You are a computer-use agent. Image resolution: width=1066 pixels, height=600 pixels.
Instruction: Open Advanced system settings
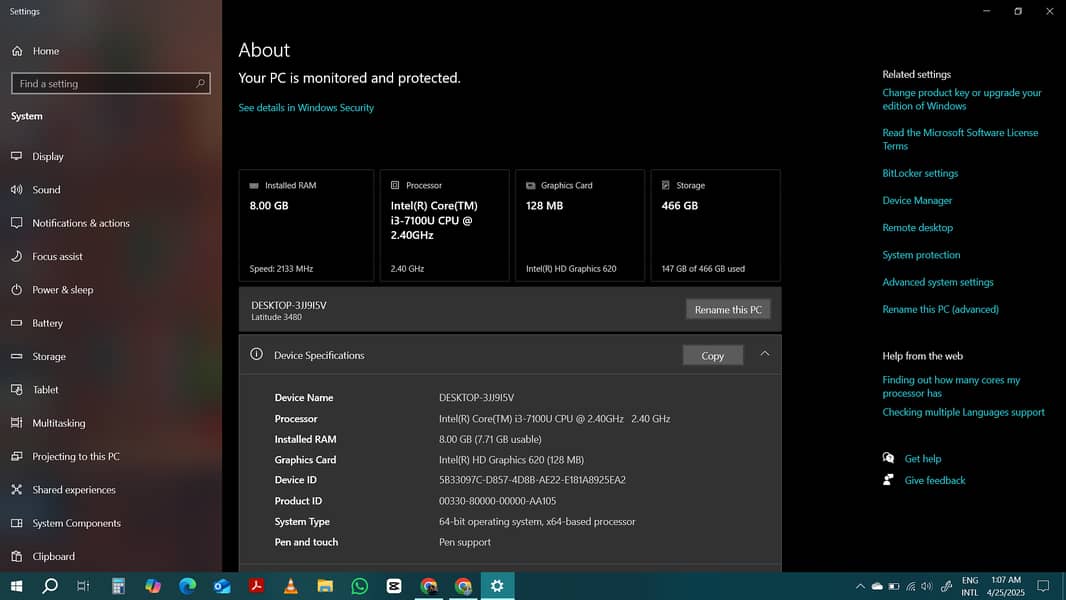click(x=938, y=282)
